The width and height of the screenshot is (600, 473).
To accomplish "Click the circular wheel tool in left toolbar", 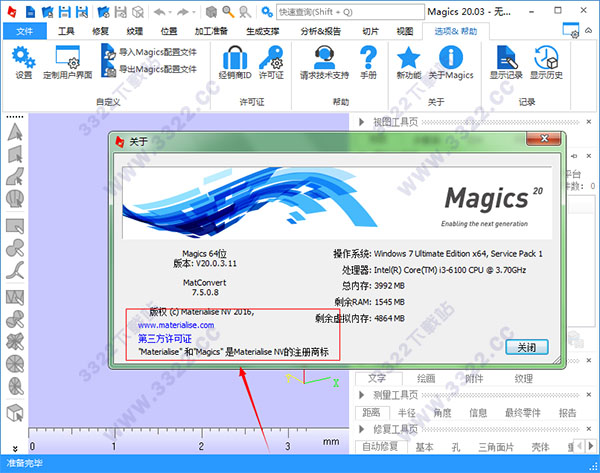I will [15, 364].
